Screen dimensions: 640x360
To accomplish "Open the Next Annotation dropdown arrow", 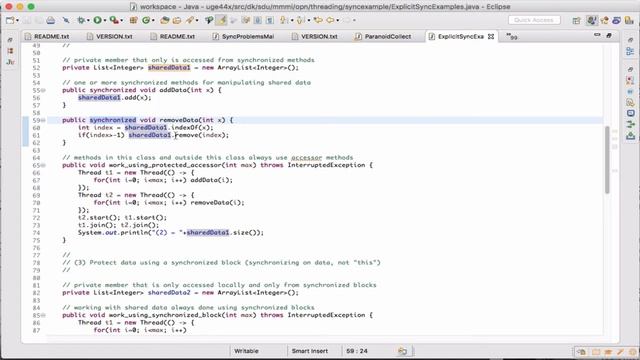I will click(x=292, y=20).
